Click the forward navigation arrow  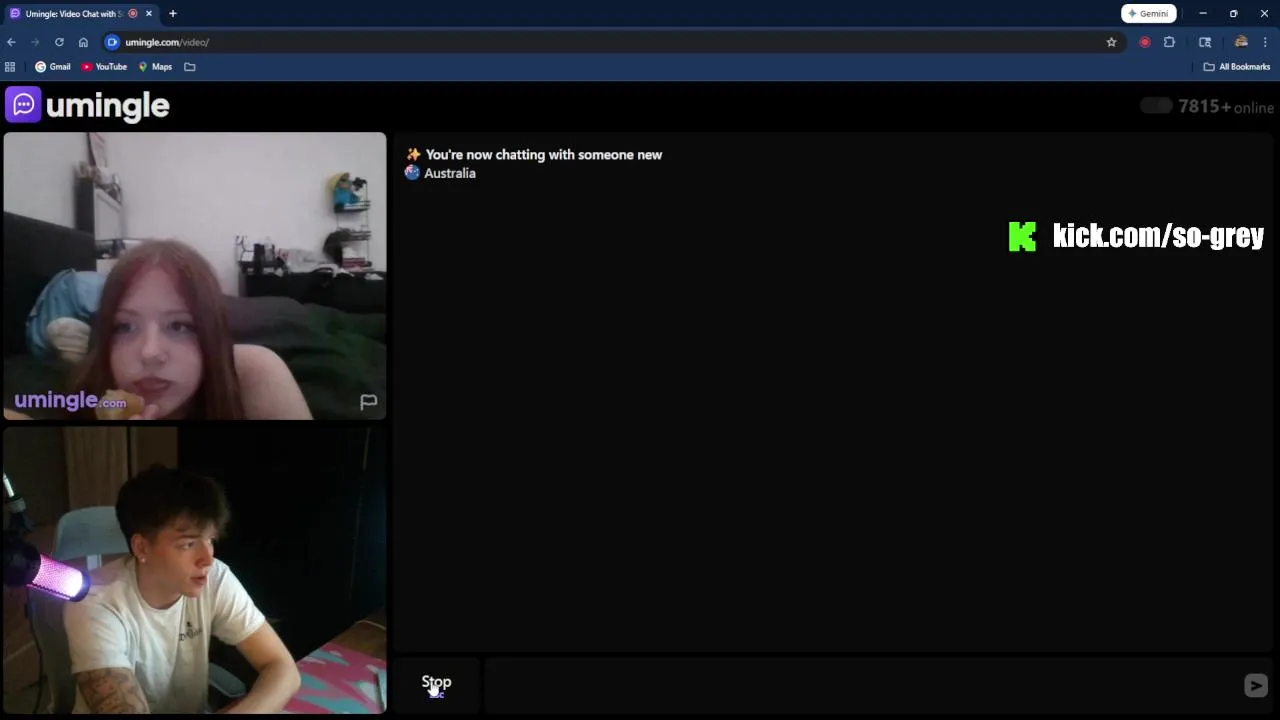point(35,42)
